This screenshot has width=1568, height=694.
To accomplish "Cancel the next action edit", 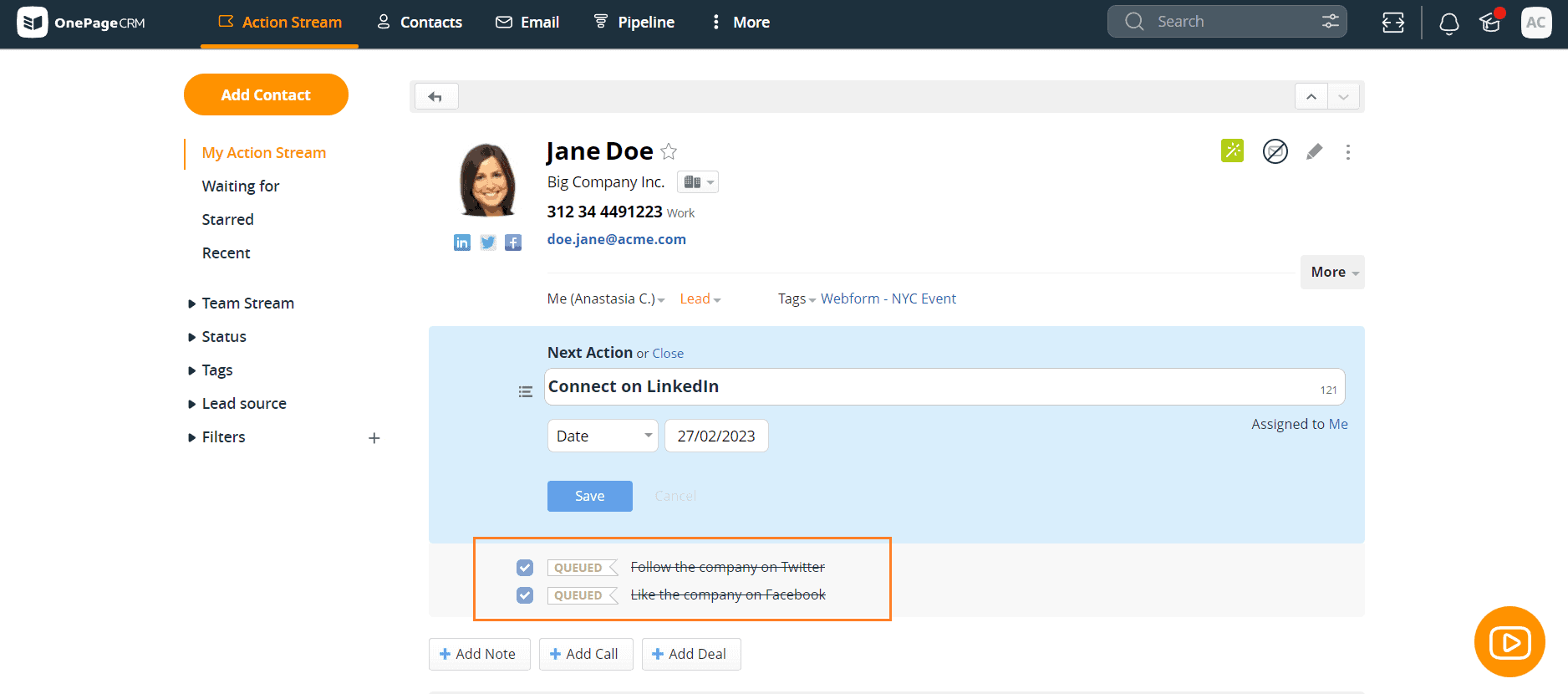I will [675, 497].
